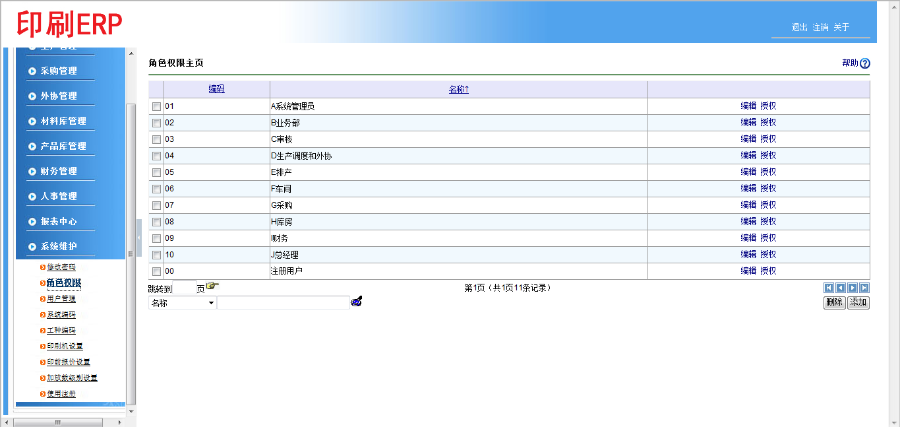Screen dimensions: 900x427
Task: Click 授权 for H库房
Action: tap(769, 221)
